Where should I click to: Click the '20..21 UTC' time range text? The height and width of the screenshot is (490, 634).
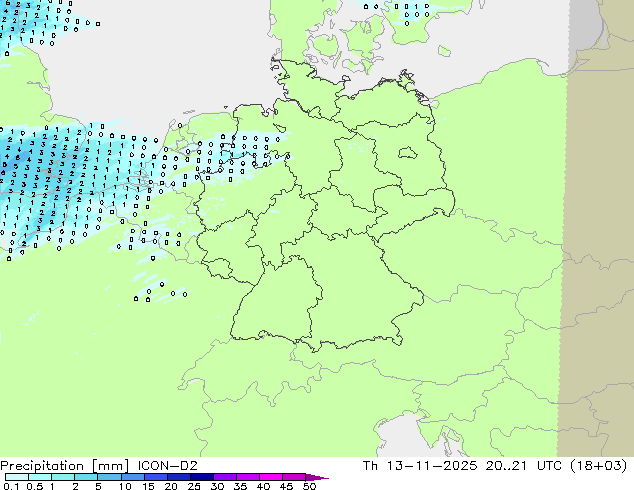(x=523, y=465)
